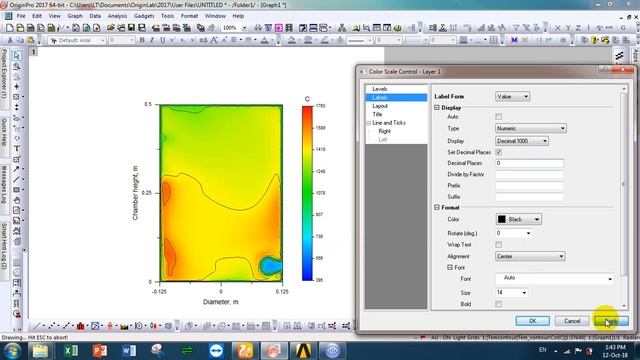Image resolution: width=640 pixels, height=360 pixels.
Task: Click the Decimal Places input field
Action: (x=529, y=163)
